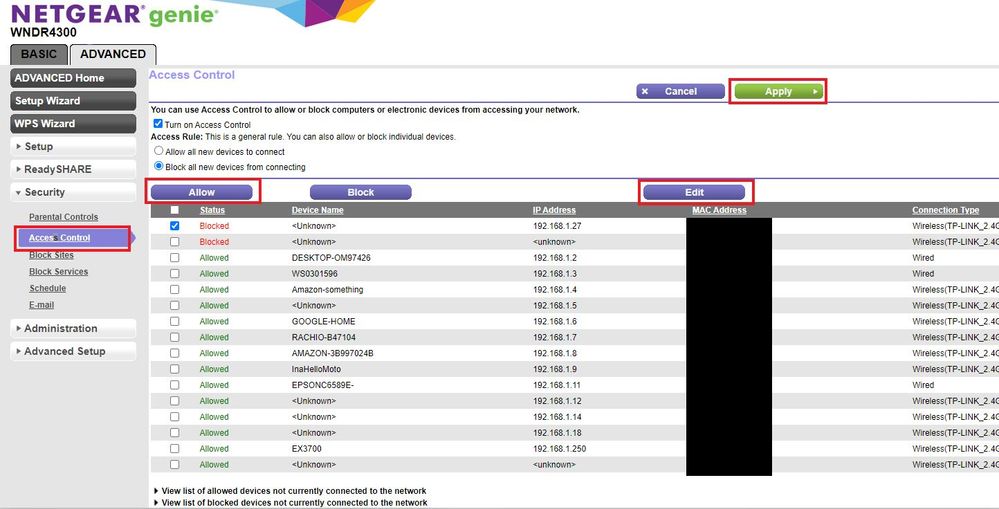This screenshot has height=509, width=999.
Task: Open the WPS Wizard sidebar item
Action: point(73,124)
